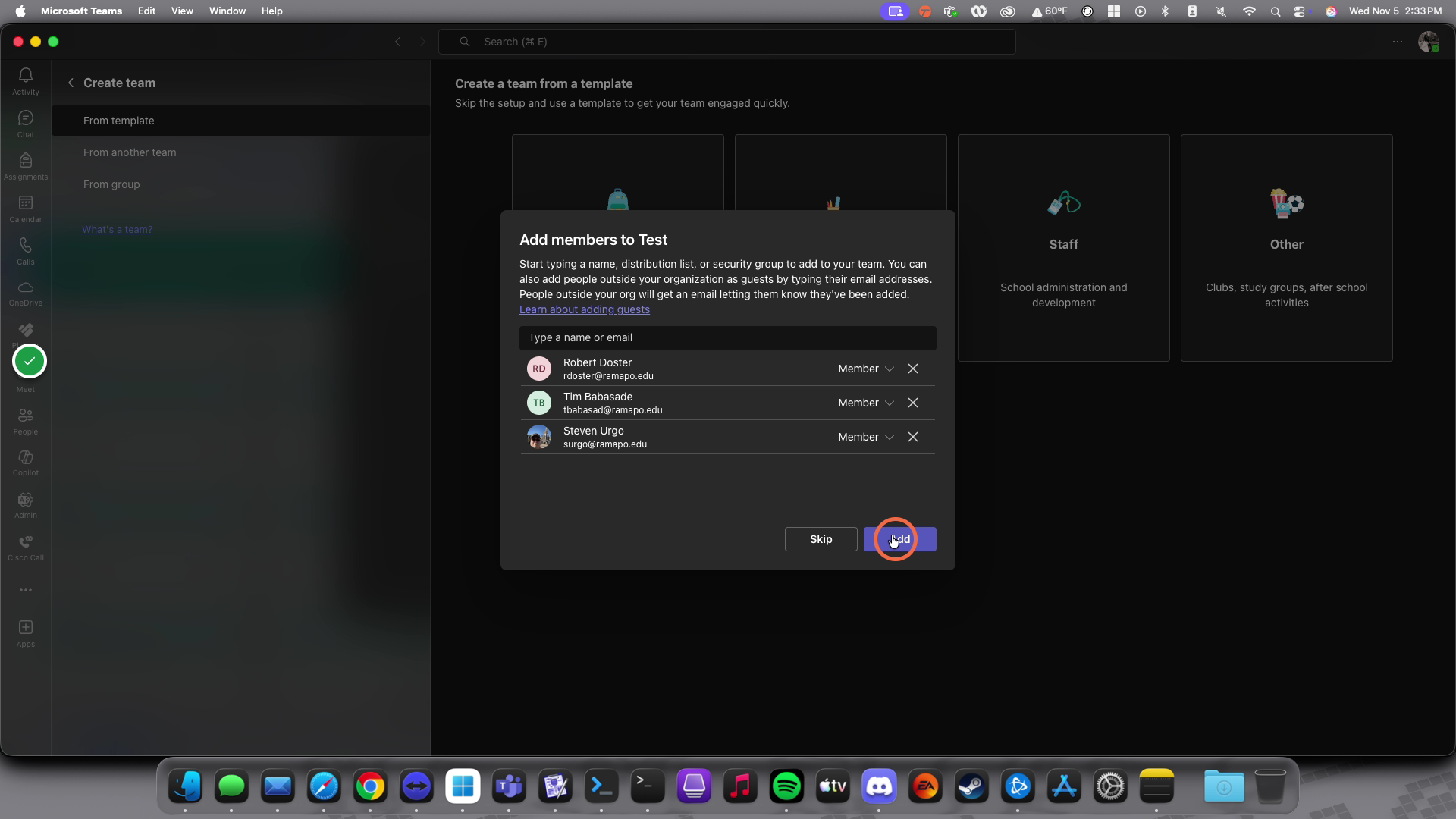
Task: Open People in the sidebar
Action: (x=26, y=421)
